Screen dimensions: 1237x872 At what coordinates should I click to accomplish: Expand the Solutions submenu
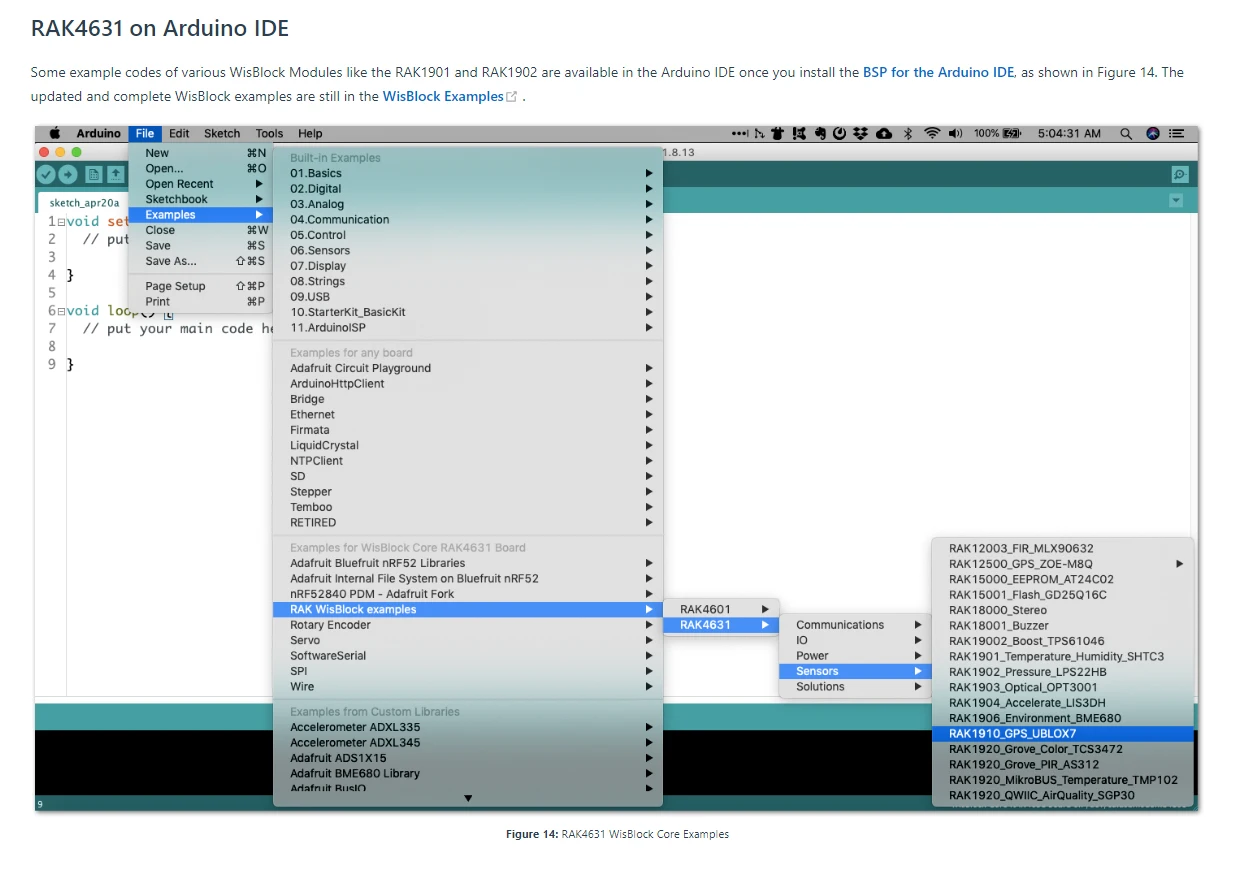[x=856, y=687]
